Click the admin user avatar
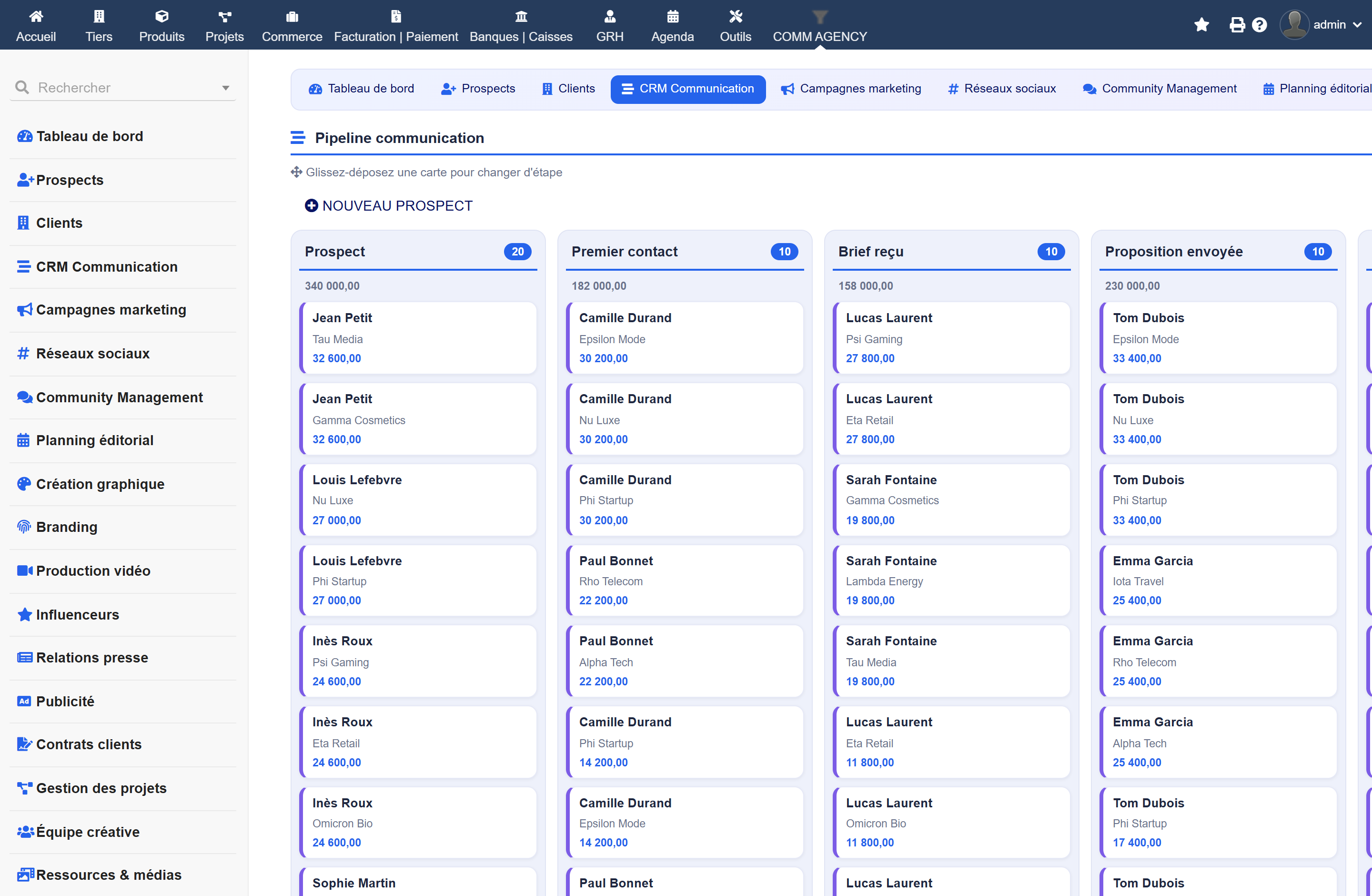 coord(1294,25)
